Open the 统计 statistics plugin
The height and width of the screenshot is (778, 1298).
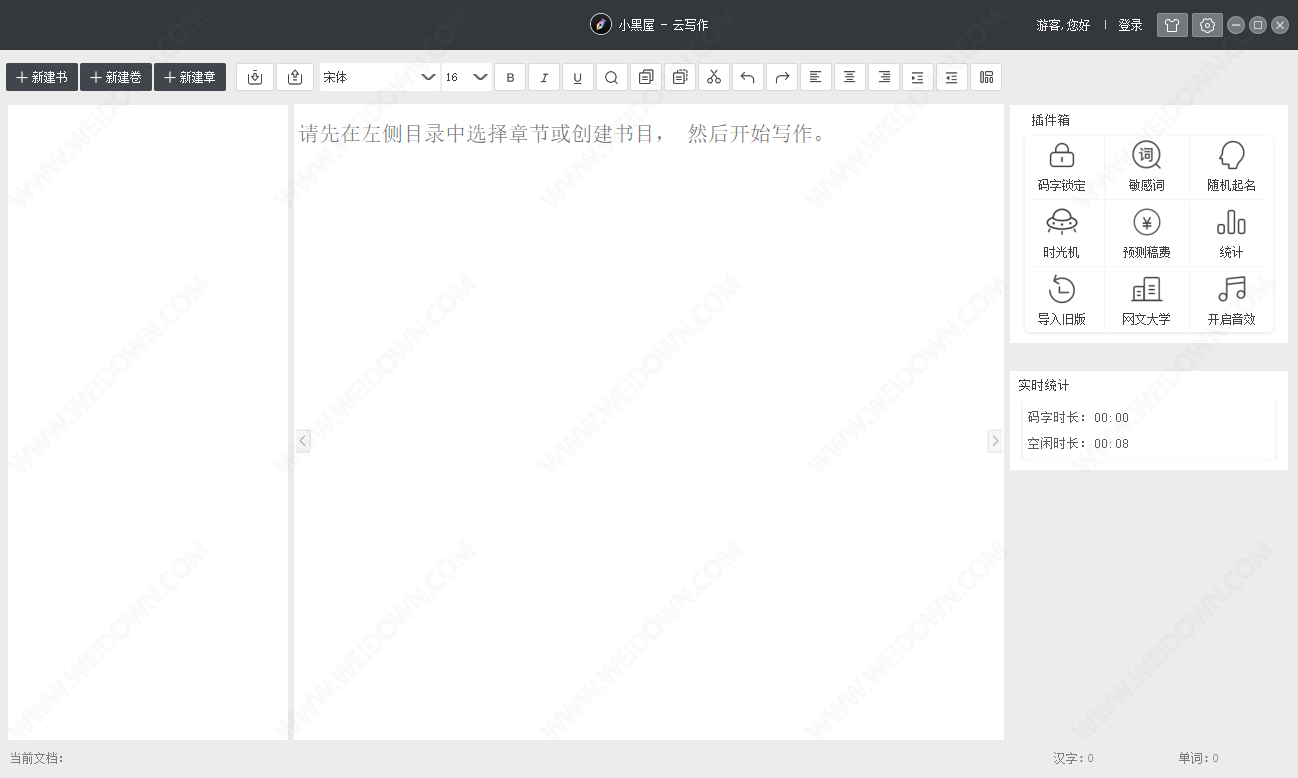tap(1232, 234)
